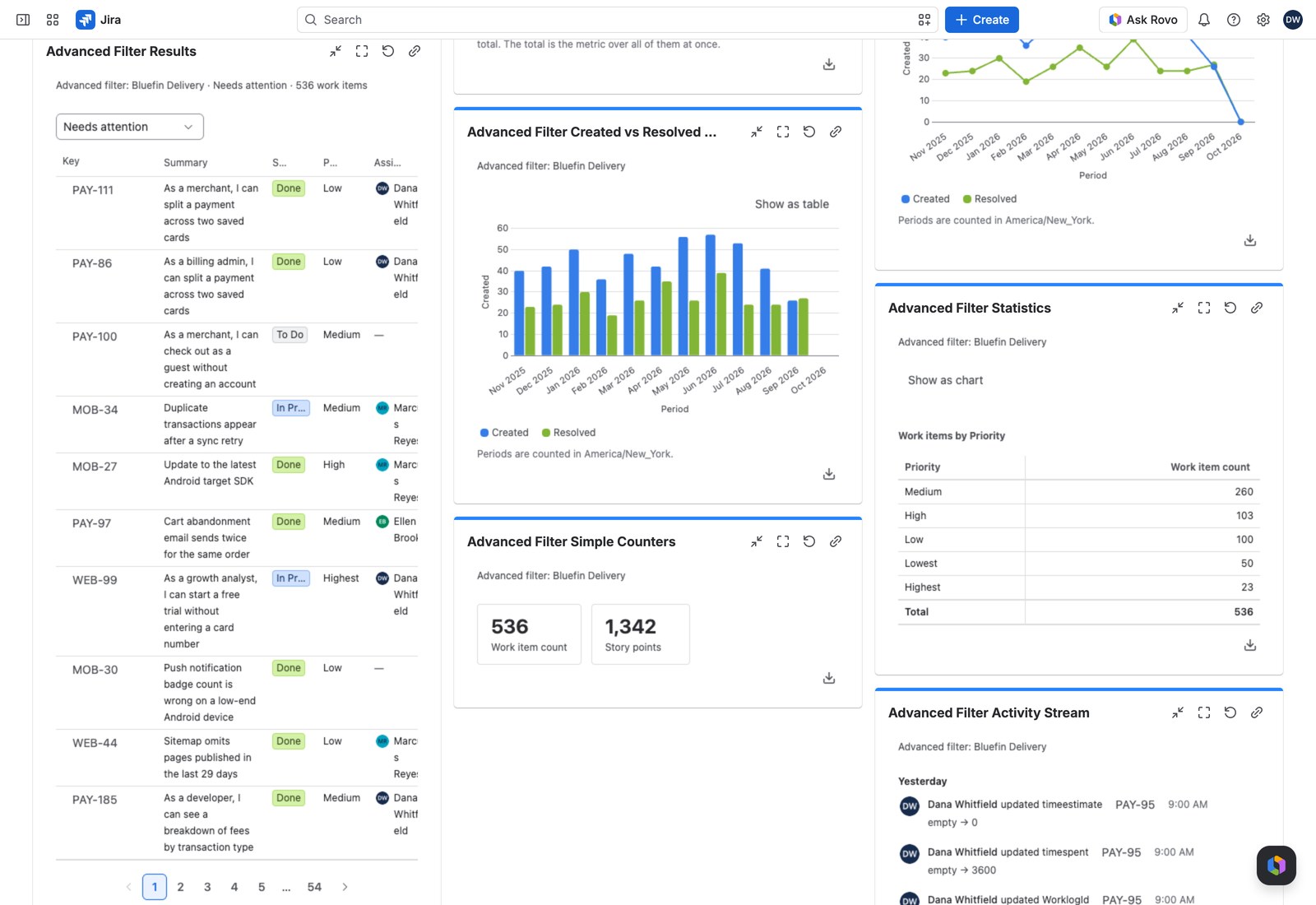Viewport: 1316px width, 905px height.
Task: Toggle the Resolved legend in bar chart
Action: [568, 433]
